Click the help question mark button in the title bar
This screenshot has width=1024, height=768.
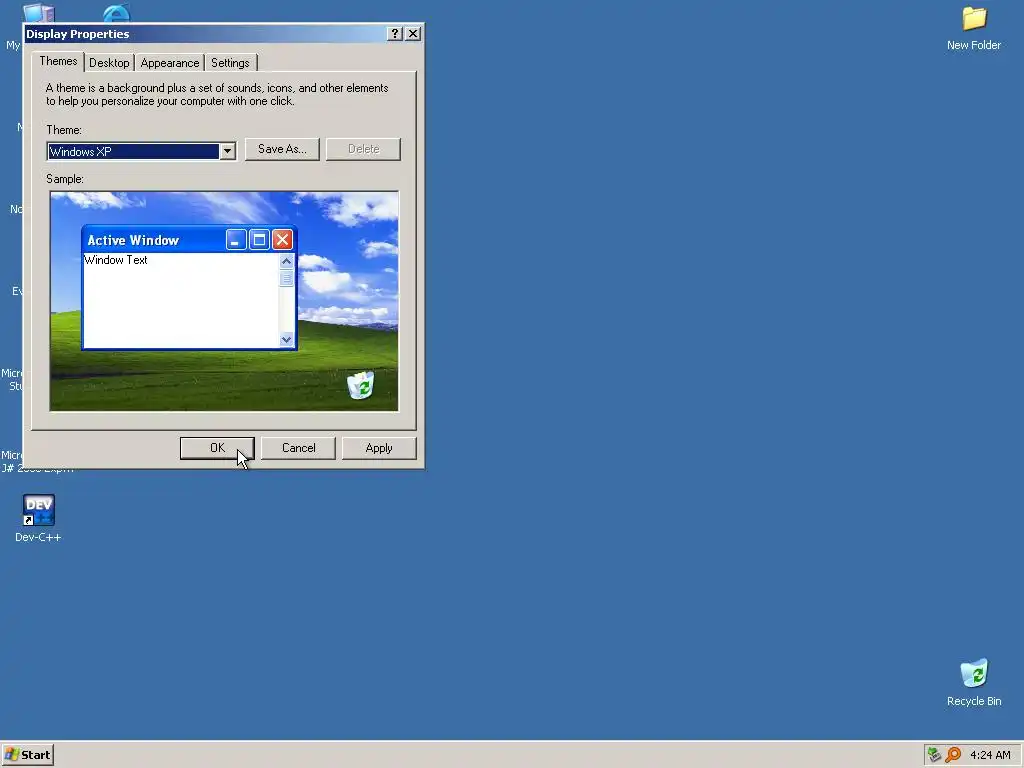[394, 34]
